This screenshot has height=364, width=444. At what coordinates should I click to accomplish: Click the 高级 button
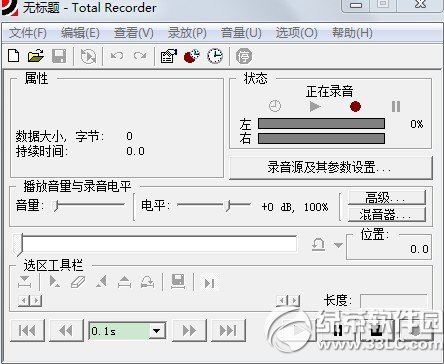tap(387, 198)
